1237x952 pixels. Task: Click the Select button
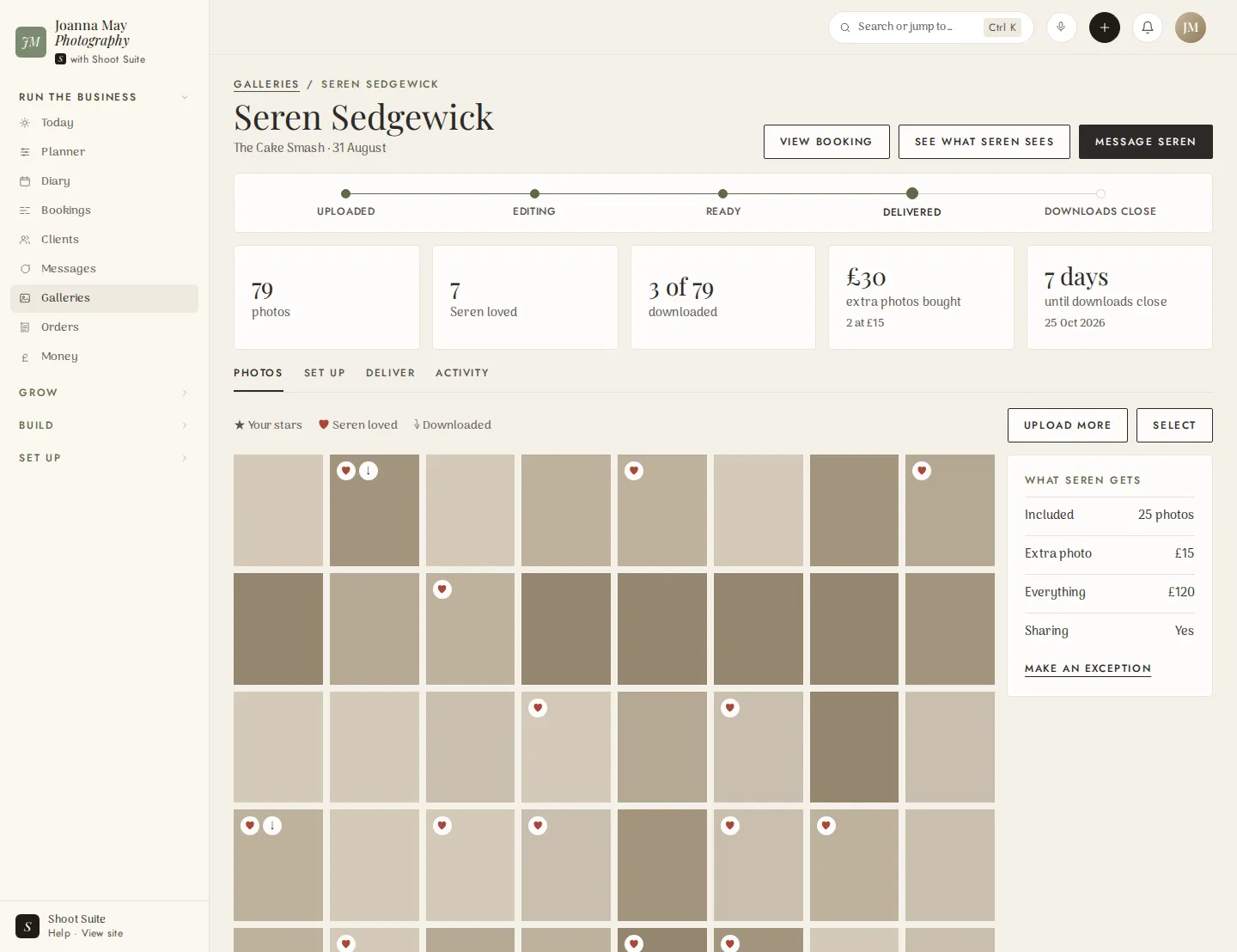point(1174,425)
